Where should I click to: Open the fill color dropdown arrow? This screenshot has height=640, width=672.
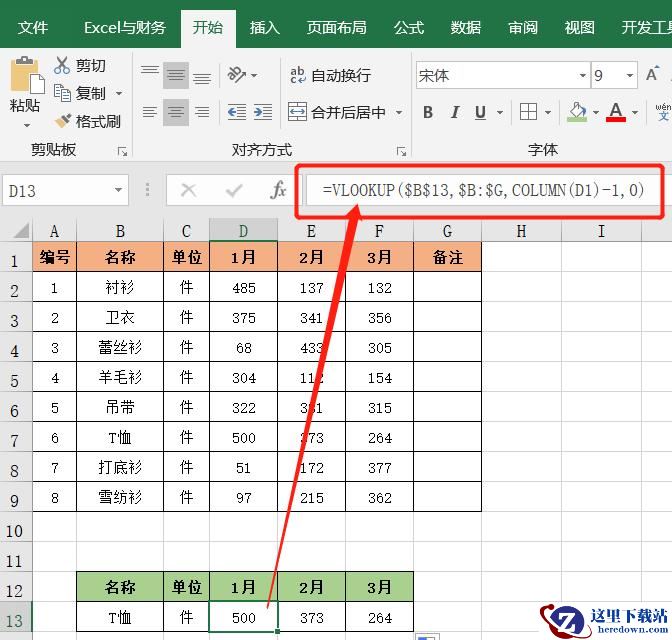click(x=596, y=112)
